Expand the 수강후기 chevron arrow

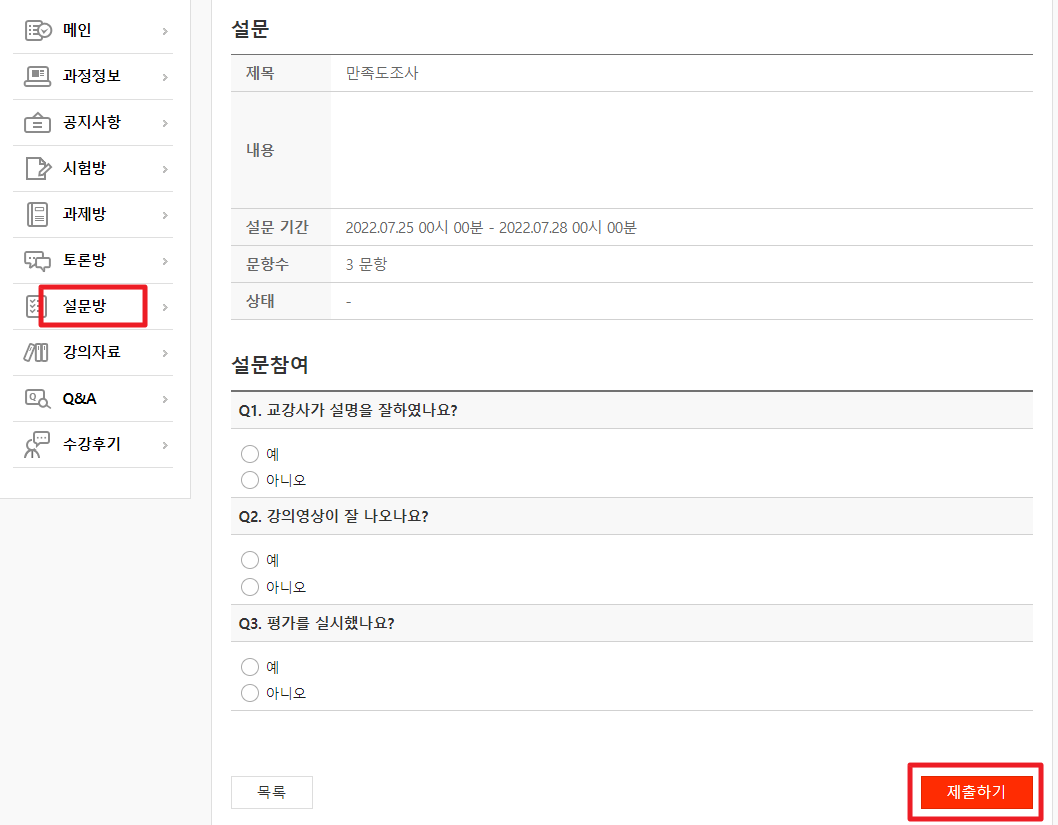165,445
